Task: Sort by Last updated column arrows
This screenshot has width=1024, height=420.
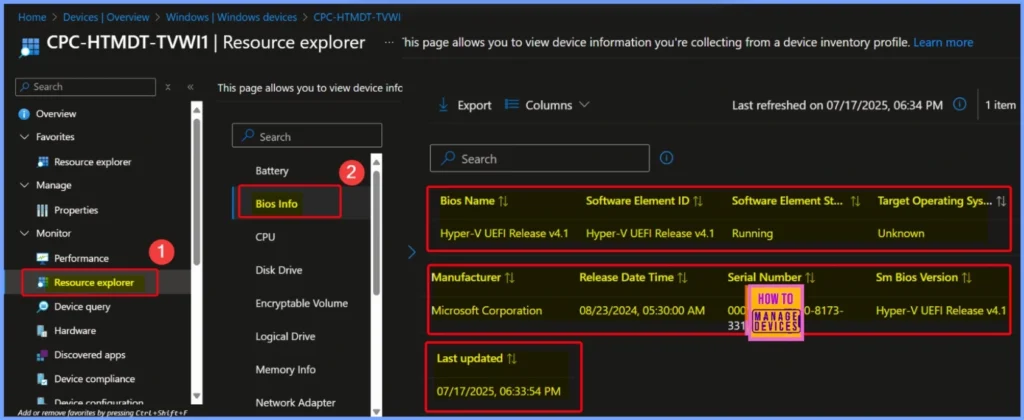Action: (511, 359)
